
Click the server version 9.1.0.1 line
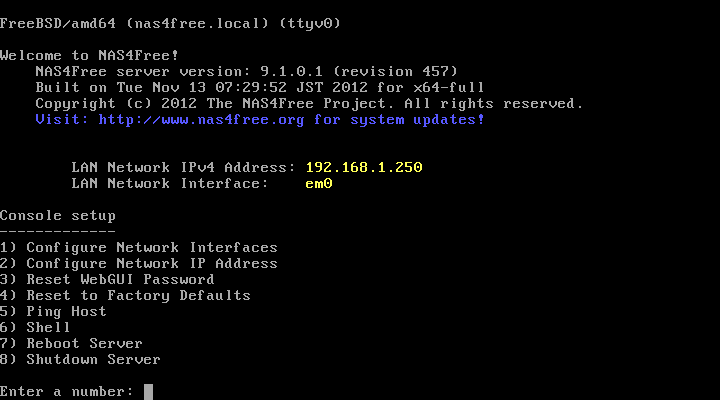(247, 72)
